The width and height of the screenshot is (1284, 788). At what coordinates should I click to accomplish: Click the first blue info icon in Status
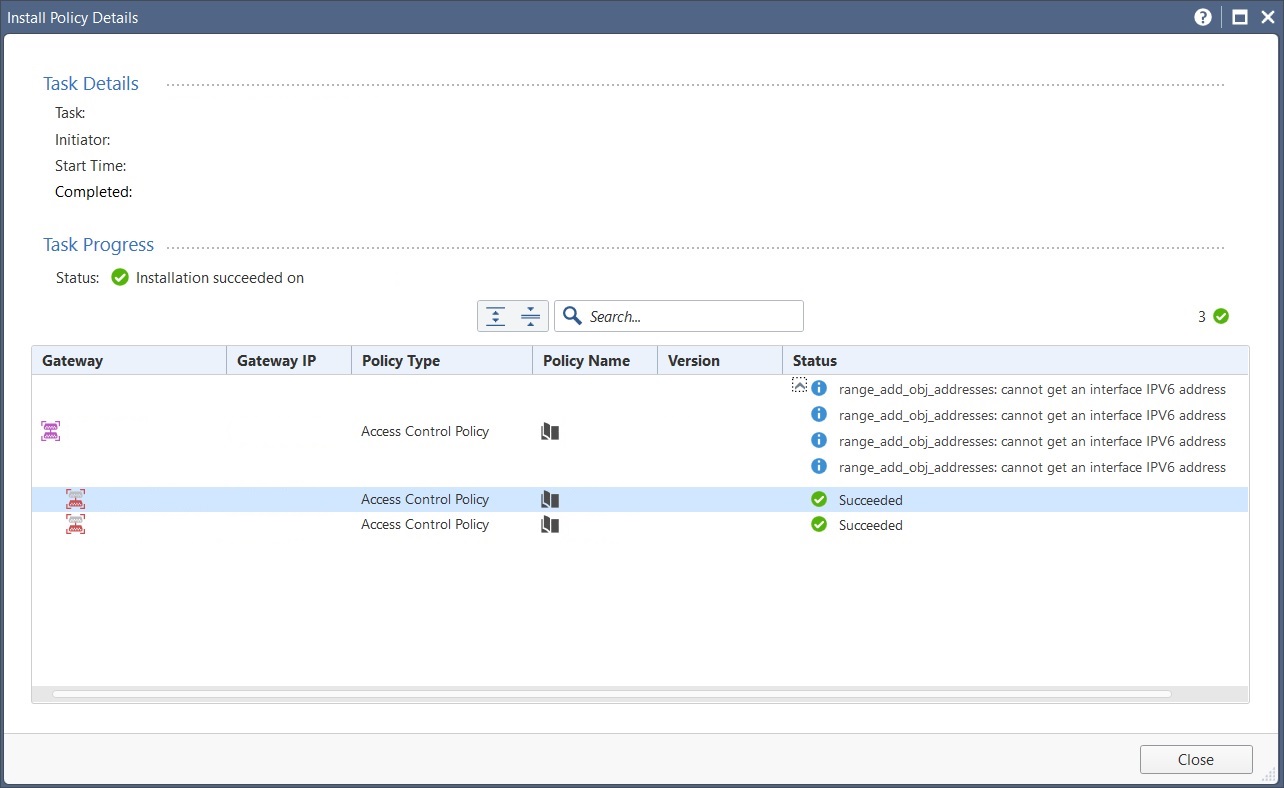point(819,388)
